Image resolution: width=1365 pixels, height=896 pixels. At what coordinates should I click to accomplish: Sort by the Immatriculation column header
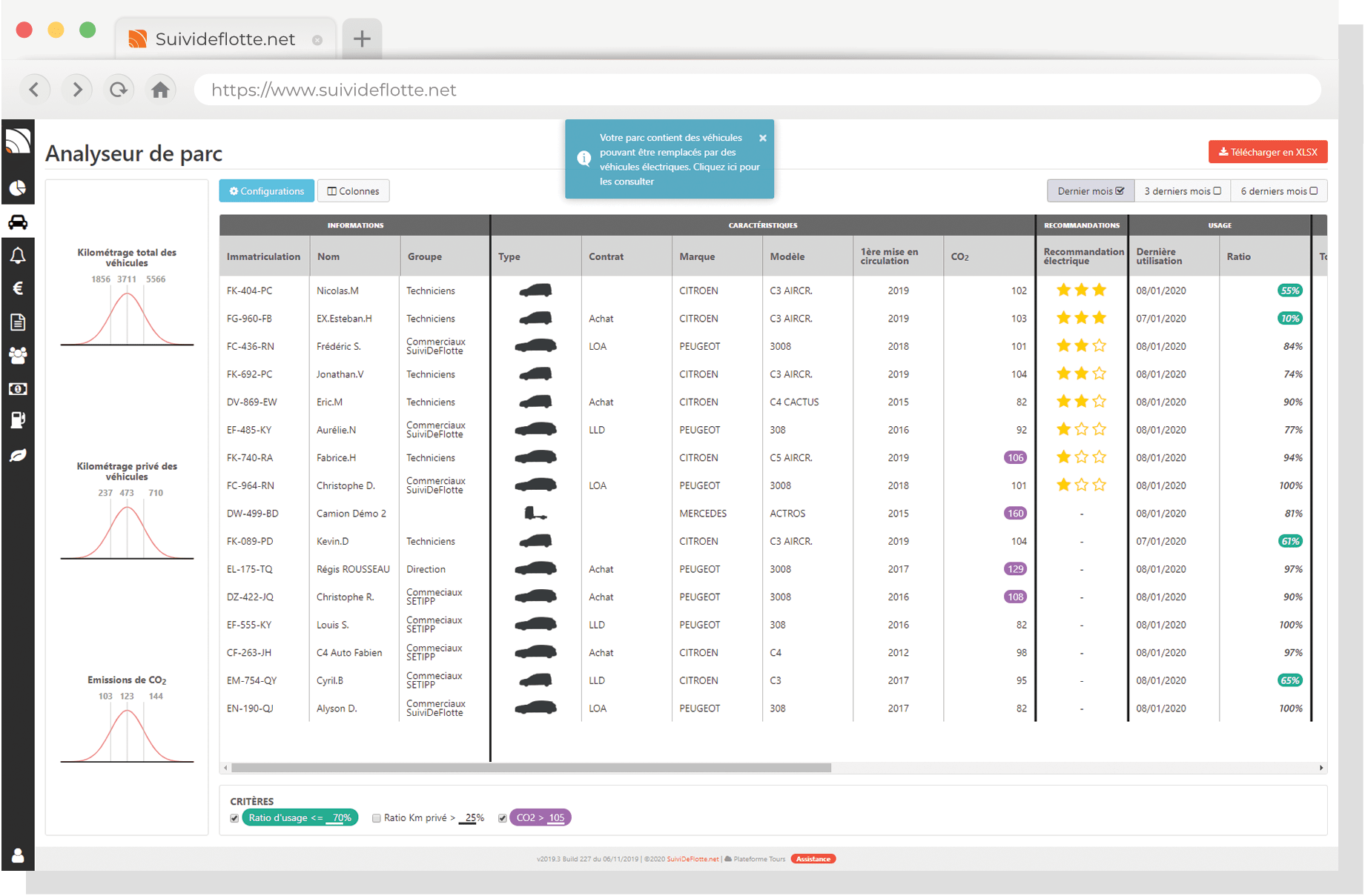(263, 256)
